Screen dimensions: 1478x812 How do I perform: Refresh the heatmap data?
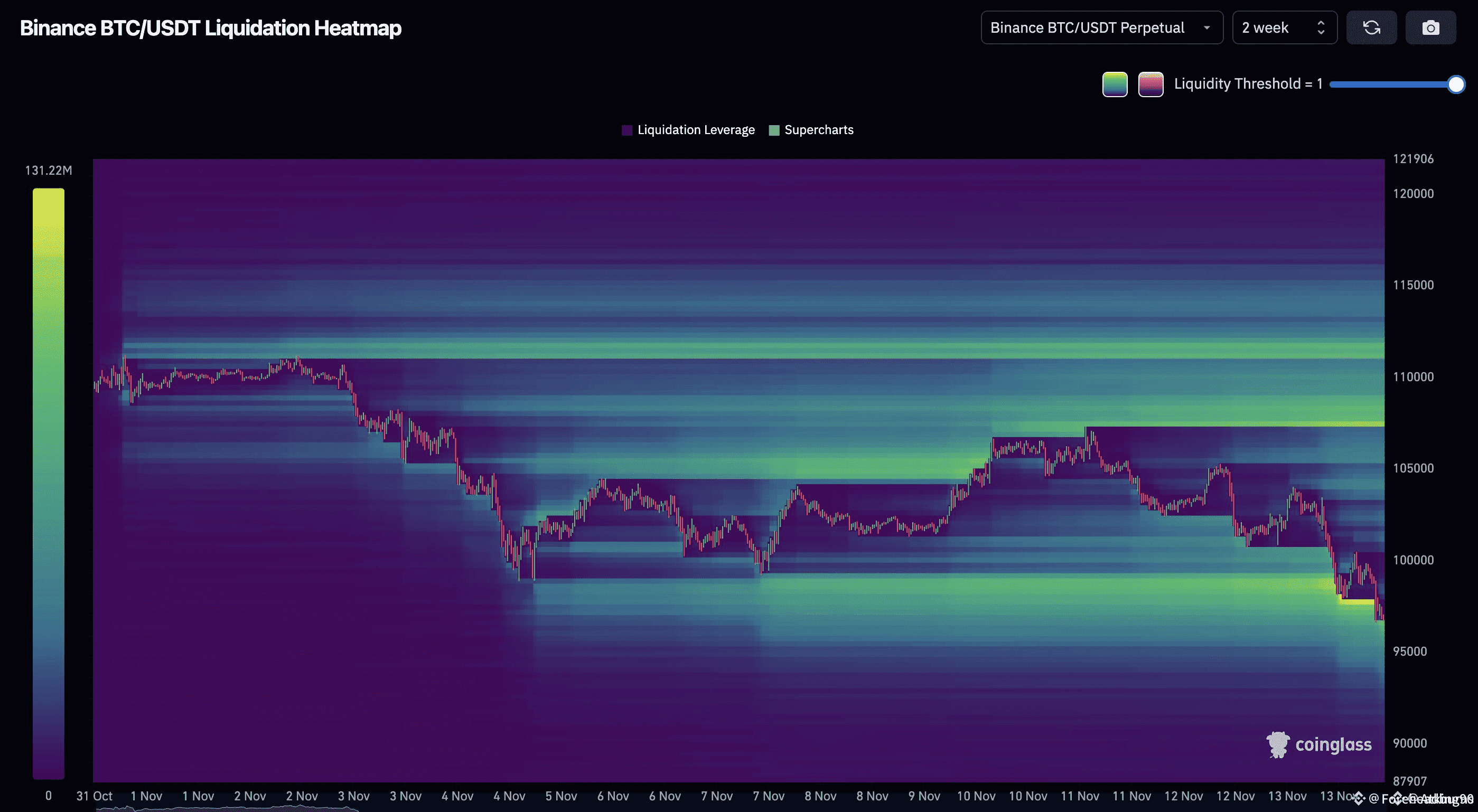pyautogui.click(x=1372, y=27)
